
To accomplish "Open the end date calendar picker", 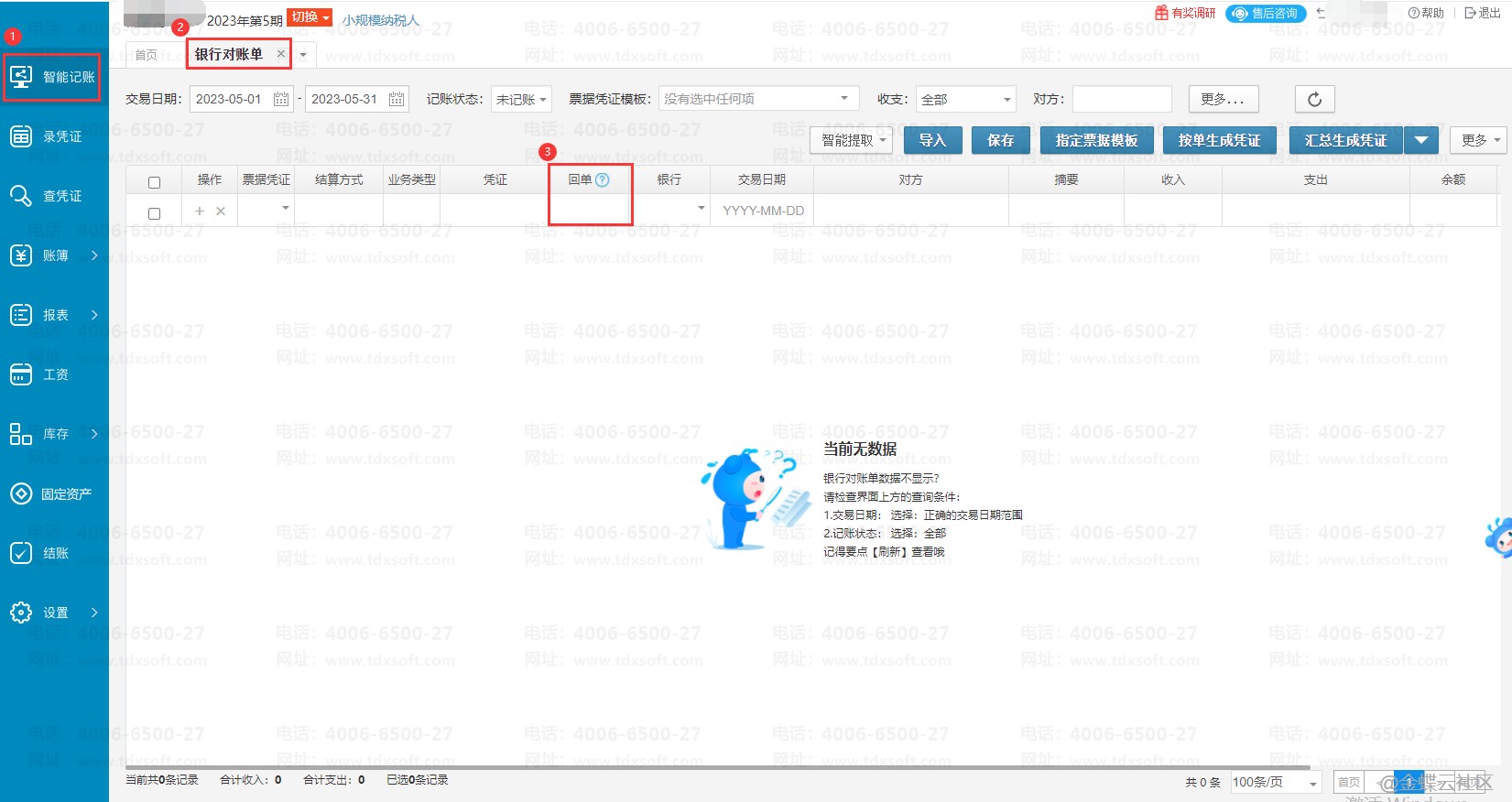I will click(397, 99).
